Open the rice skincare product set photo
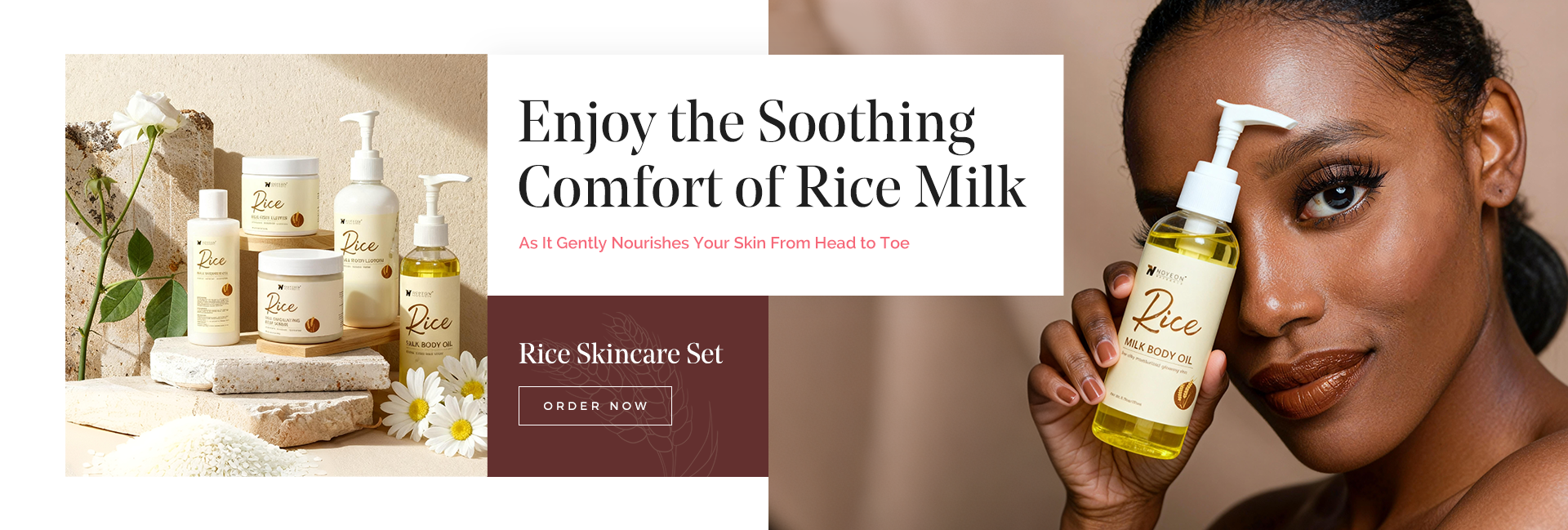The image size is (1568, 530). pyautogui.click(x=276, y=265)
